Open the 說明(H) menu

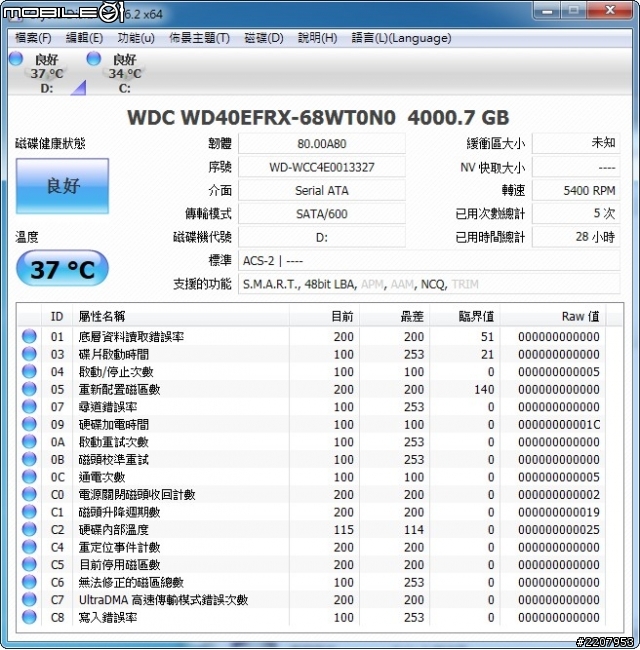point(318,38)
